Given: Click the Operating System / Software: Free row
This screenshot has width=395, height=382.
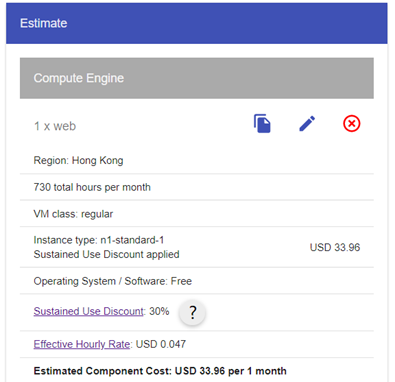Looking at the screenshot, I should pos(197,281).
